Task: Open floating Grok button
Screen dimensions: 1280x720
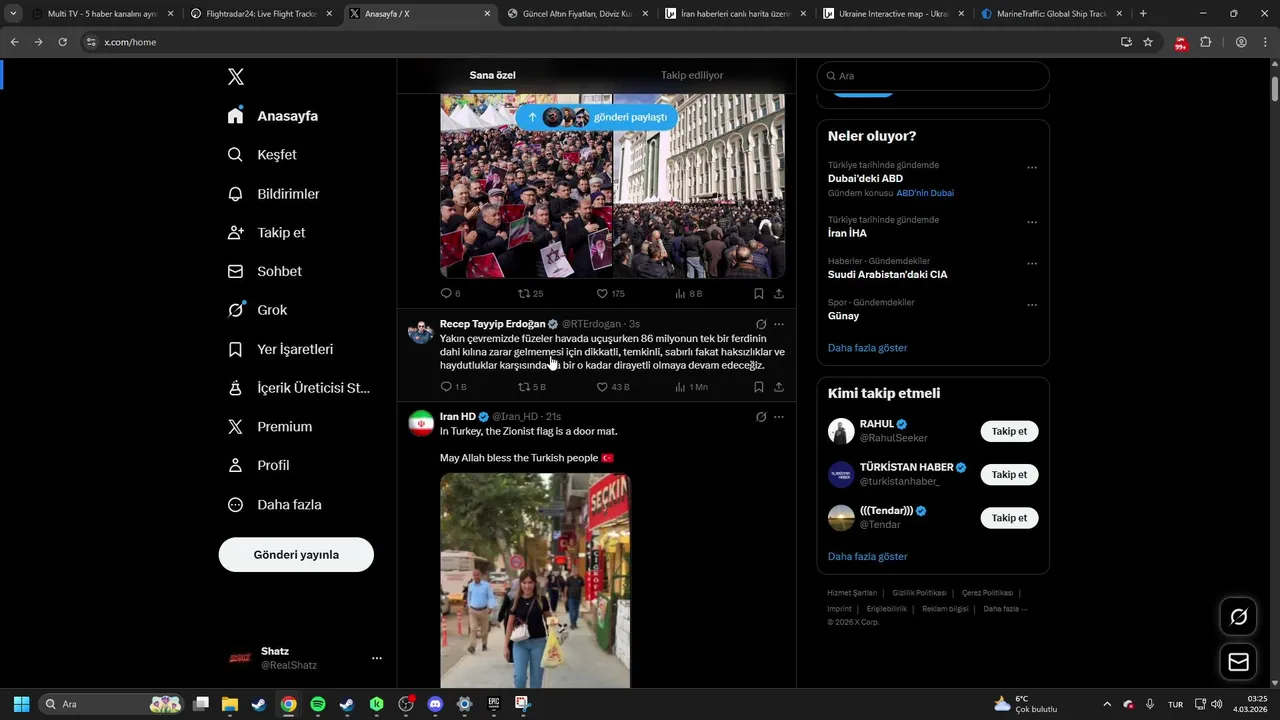Action: [x=1238, y=617]
